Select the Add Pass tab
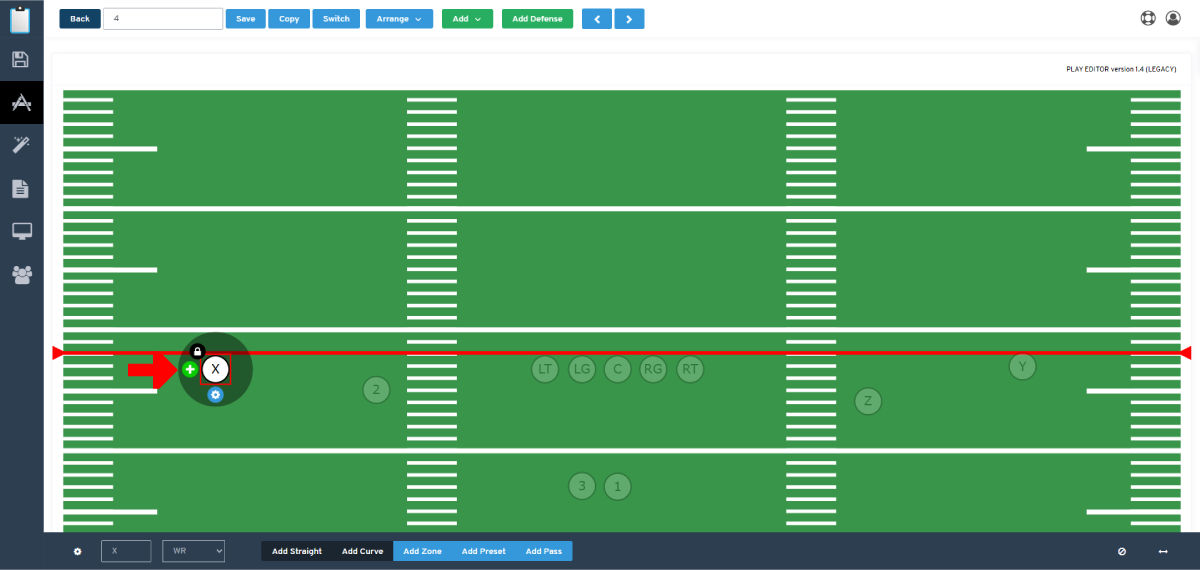 click(544, 551)
